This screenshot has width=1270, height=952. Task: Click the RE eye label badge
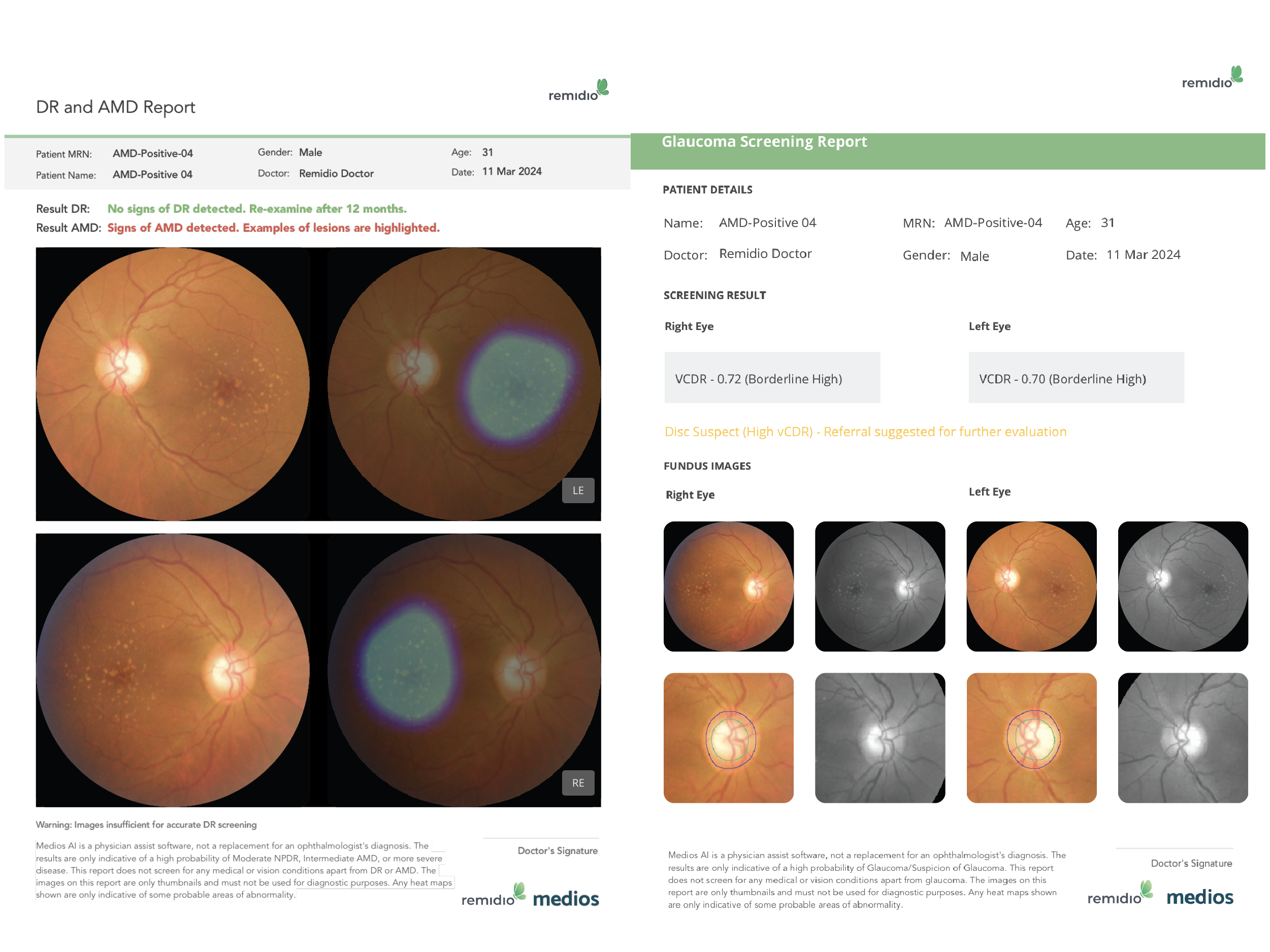[577, 782]
